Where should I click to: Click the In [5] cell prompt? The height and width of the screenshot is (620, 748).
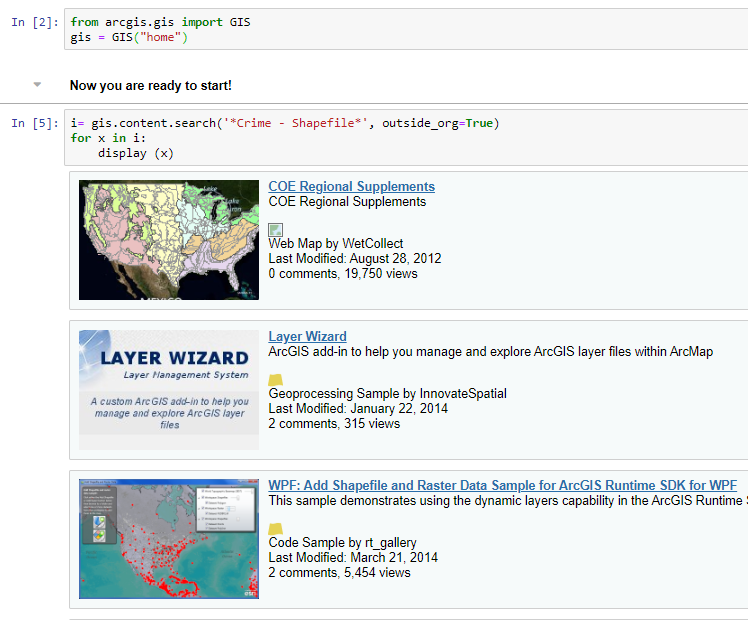[35, 123]
